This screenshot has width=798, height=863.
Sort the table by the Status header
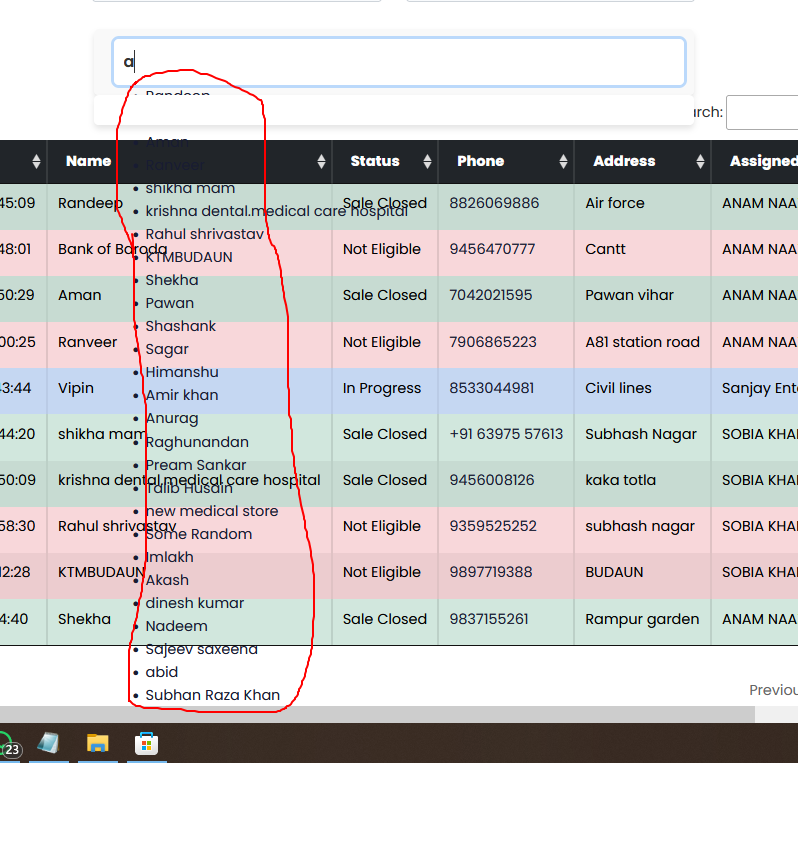[x=374, y=161]
